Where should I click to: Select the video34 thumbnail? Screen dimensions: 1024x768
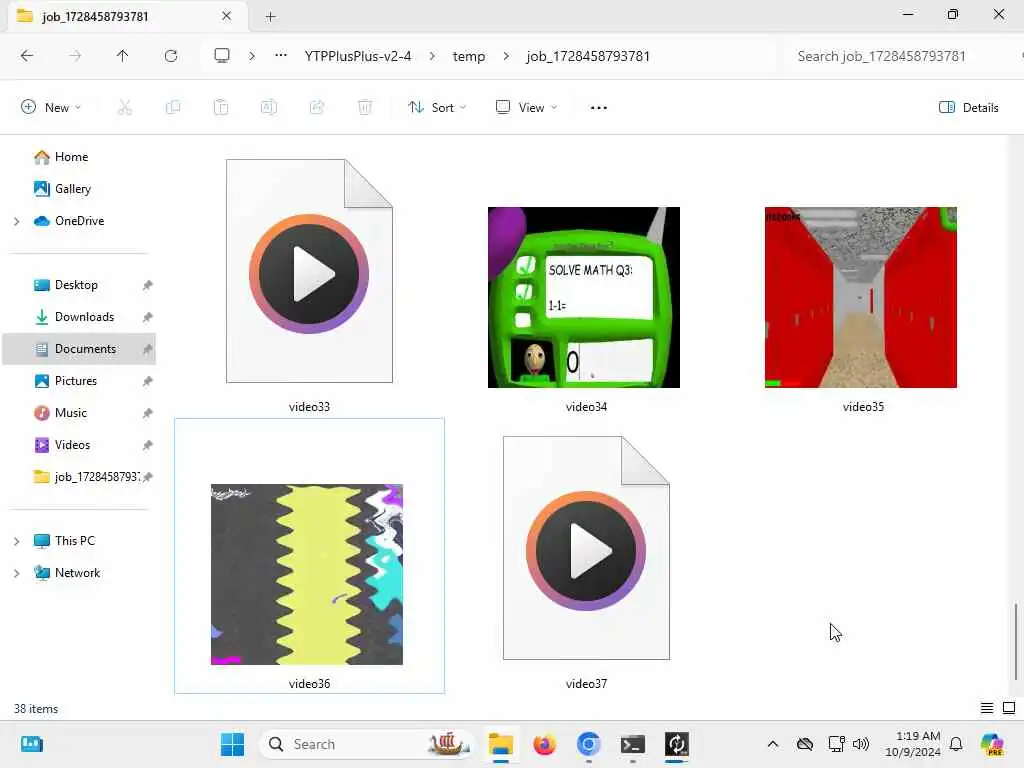(x=584, y=297)
